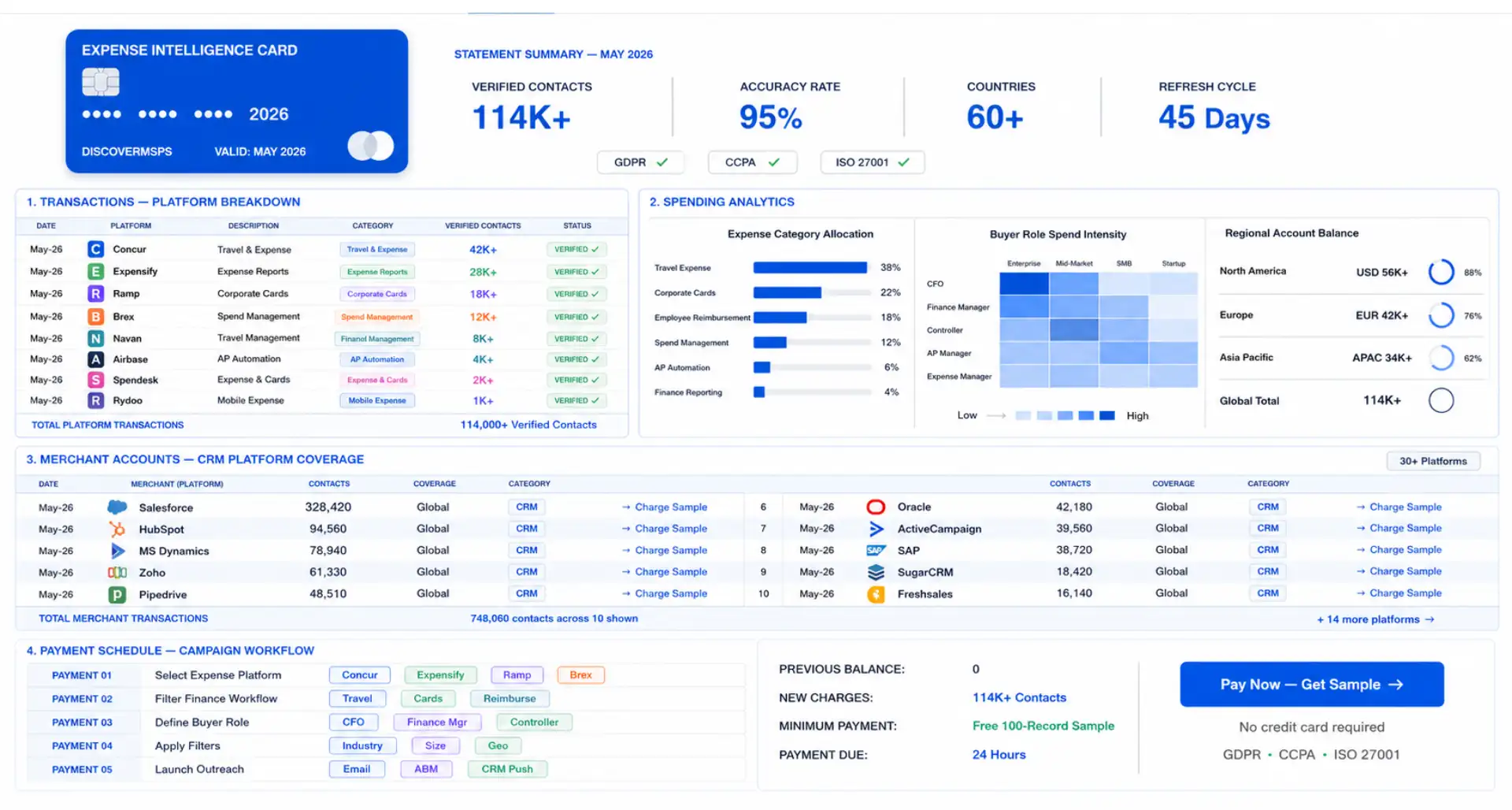This screenshot has width=1512, height=810.
Task: Select Travel chip in Payment 02
Action: [x=358, y=699]
